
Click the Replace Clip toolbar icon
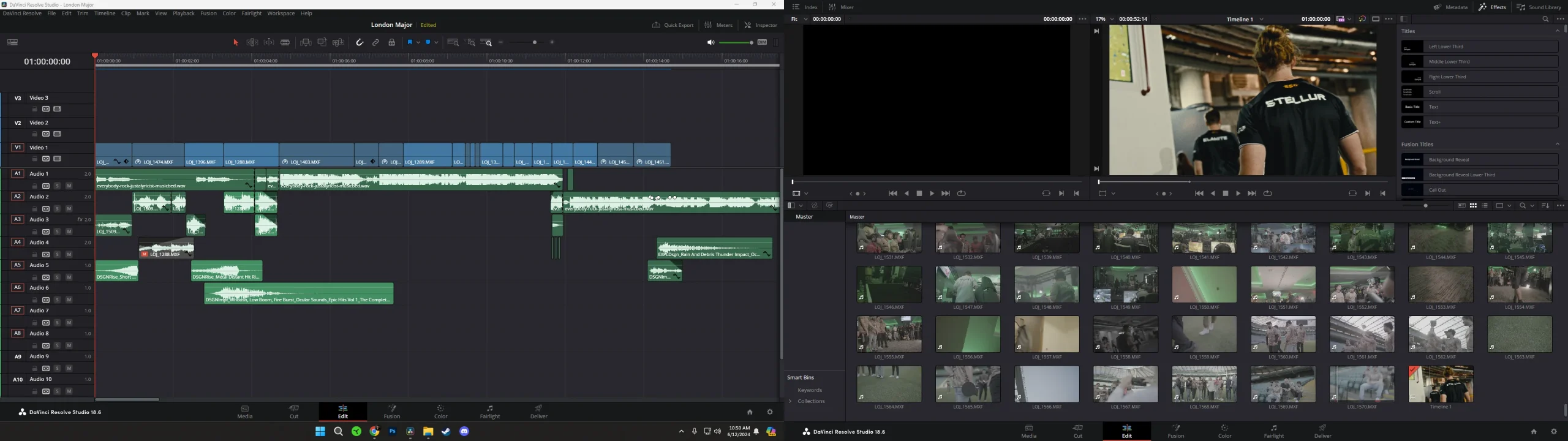tap(339, 42)
